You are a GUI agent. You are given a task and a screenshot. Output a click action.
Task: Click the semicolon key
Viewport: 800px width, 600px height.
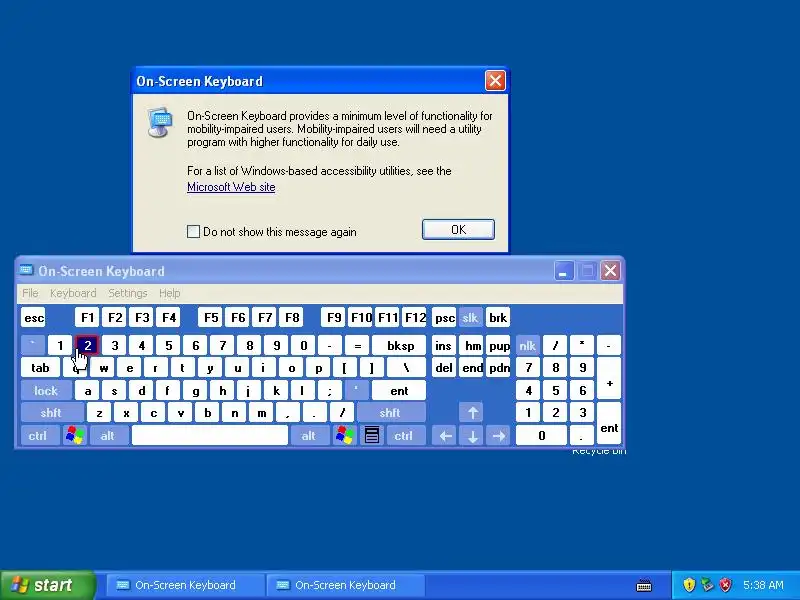[330, 391]
